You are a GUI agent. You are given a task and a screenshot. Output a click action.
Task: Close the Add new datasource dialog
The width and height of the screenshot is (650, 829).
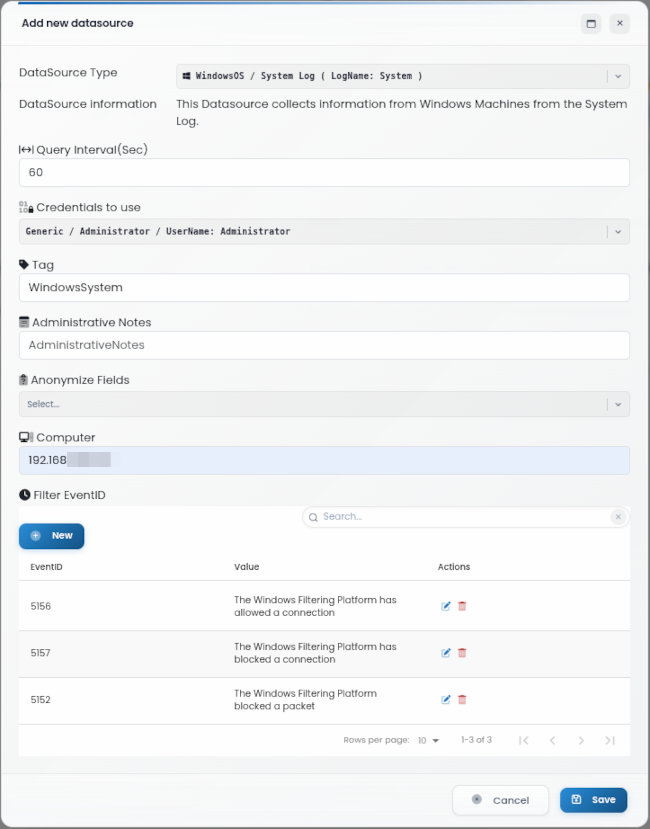pyautogui.click(x=620, y=23)
